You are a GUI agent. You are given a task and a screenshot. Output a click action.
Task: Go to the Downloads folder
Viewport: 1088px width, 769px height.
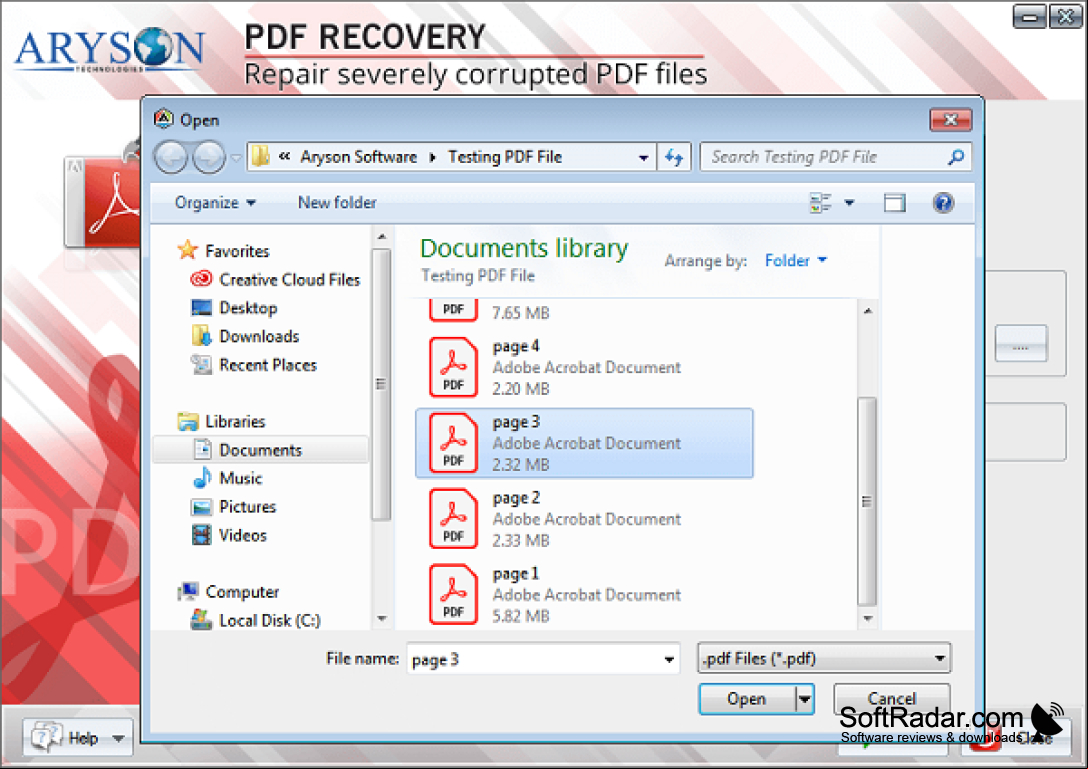(x=259, y=336)
